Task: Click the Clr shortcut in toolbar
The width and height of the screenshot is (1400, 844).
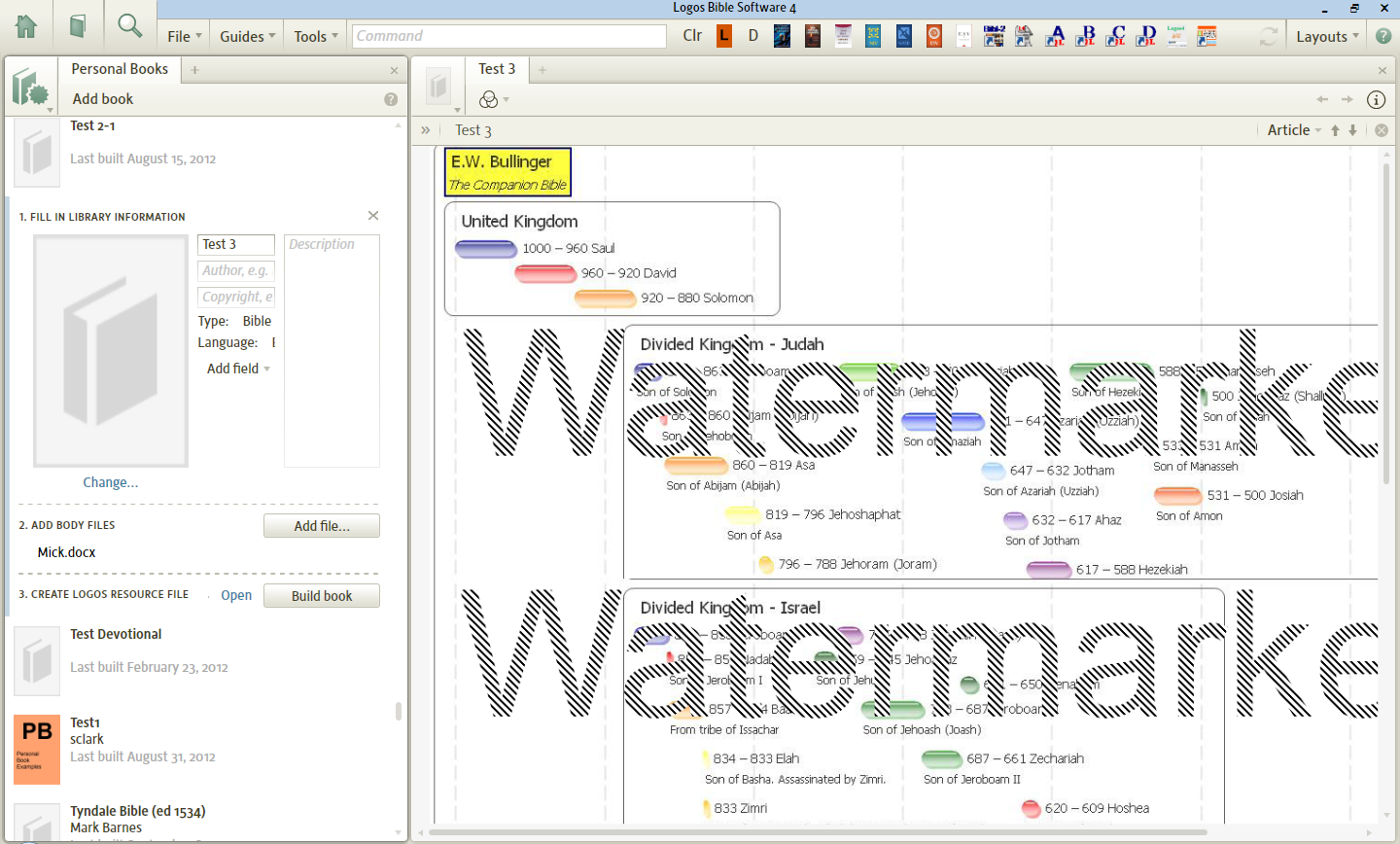Action: coord(692,36)
